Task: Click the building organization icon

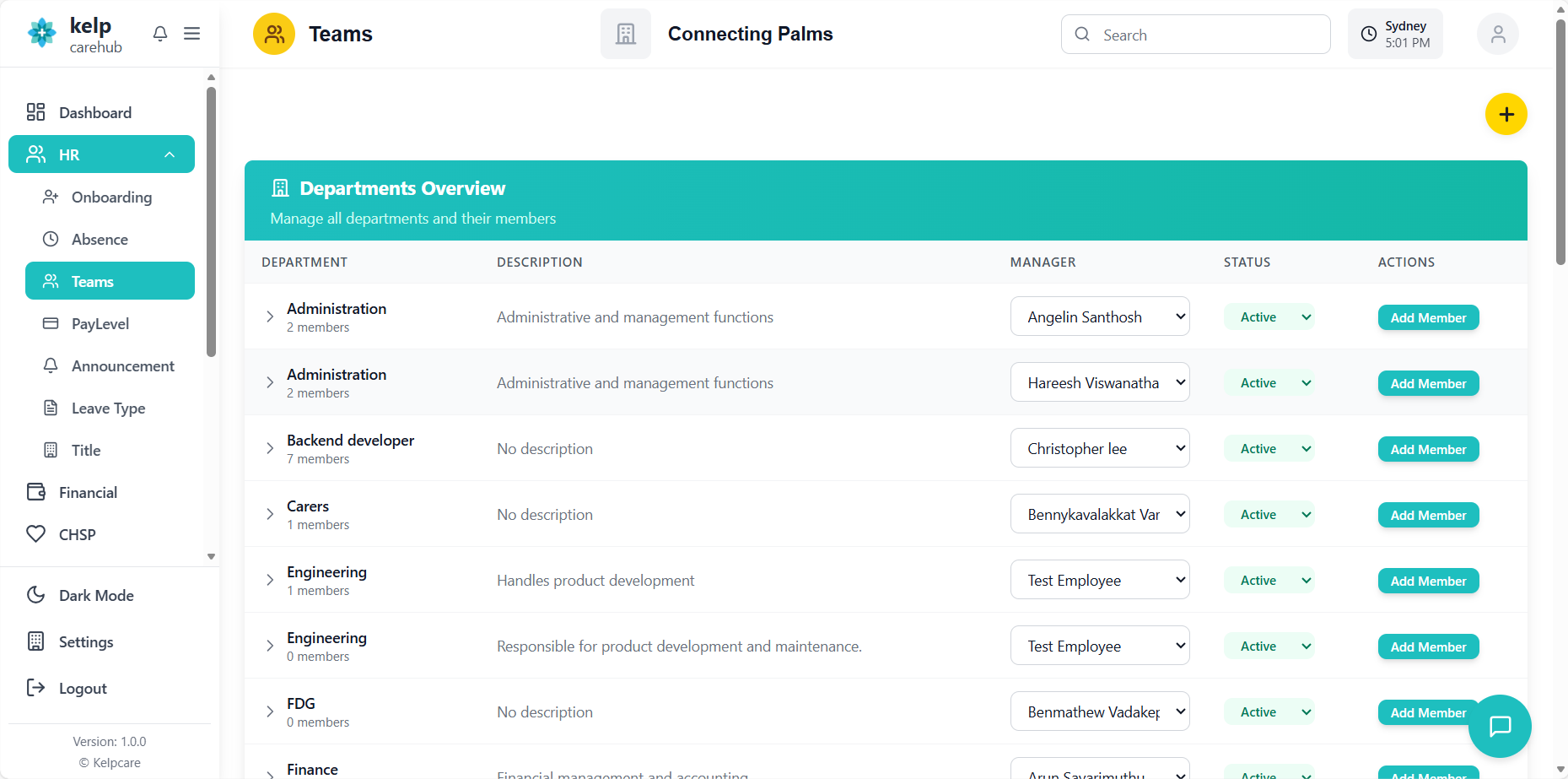Action: pyautogui.click(x=626, y=35)
